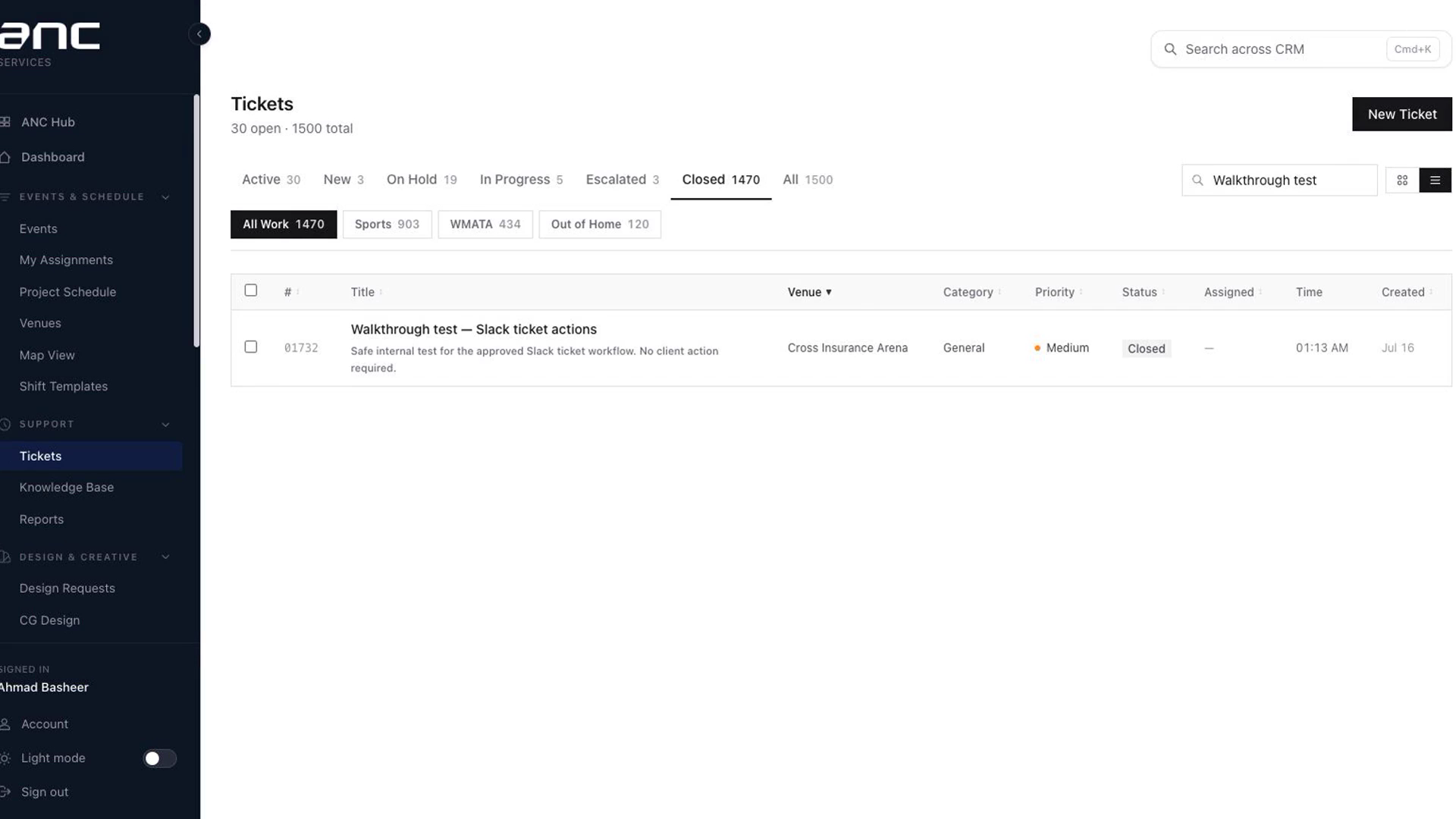Open Venues page
This screenshot has width=1456, height=819.
[40, 323]
